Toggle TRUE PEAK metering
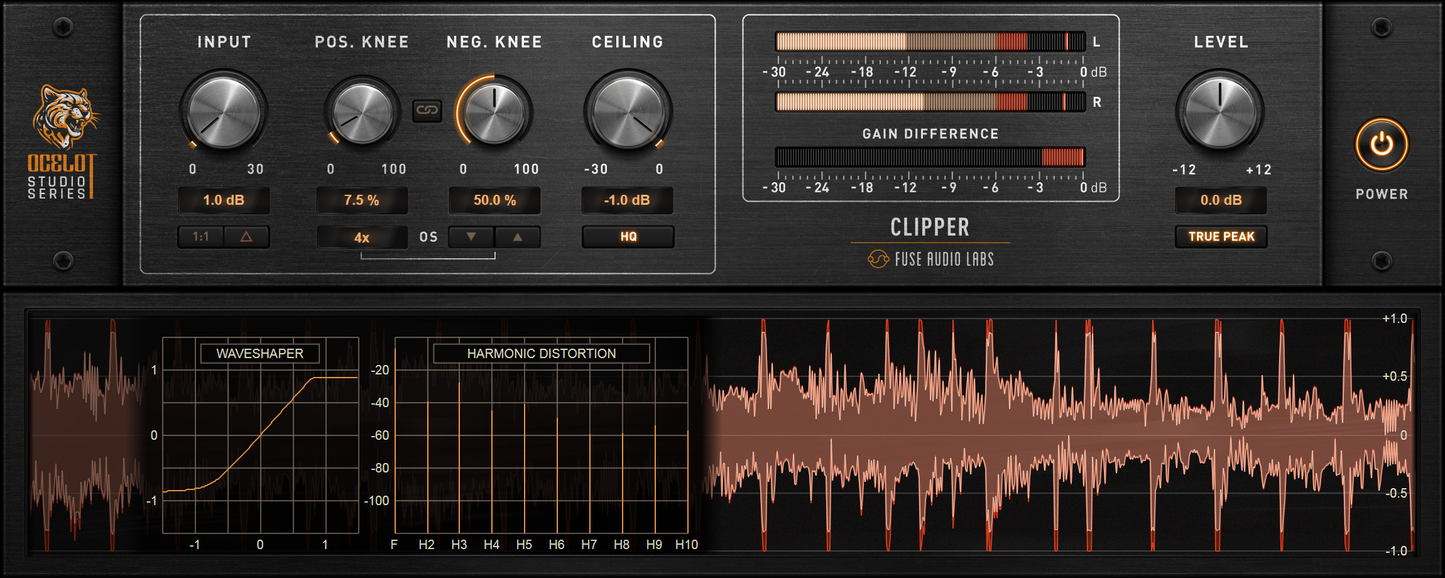The width and height of the screenshot is (1445, 578). tap(1220, 236)
